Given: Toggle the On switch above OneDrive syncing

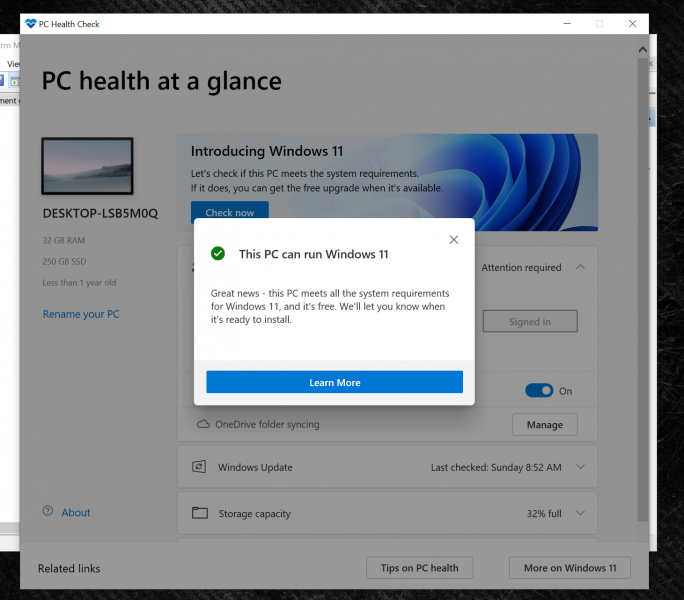Looking at the screenshot, I should pyautogui.click(x=539, y=391).
